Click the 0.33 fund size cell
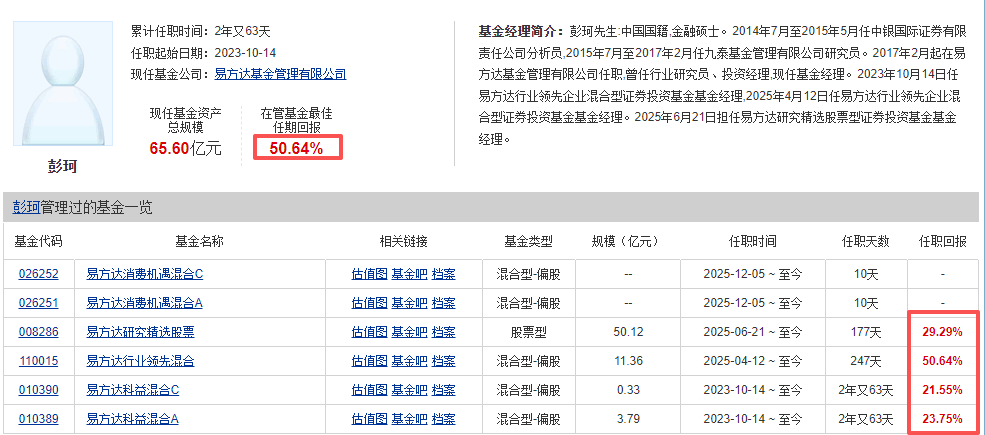 click(628, 390)
